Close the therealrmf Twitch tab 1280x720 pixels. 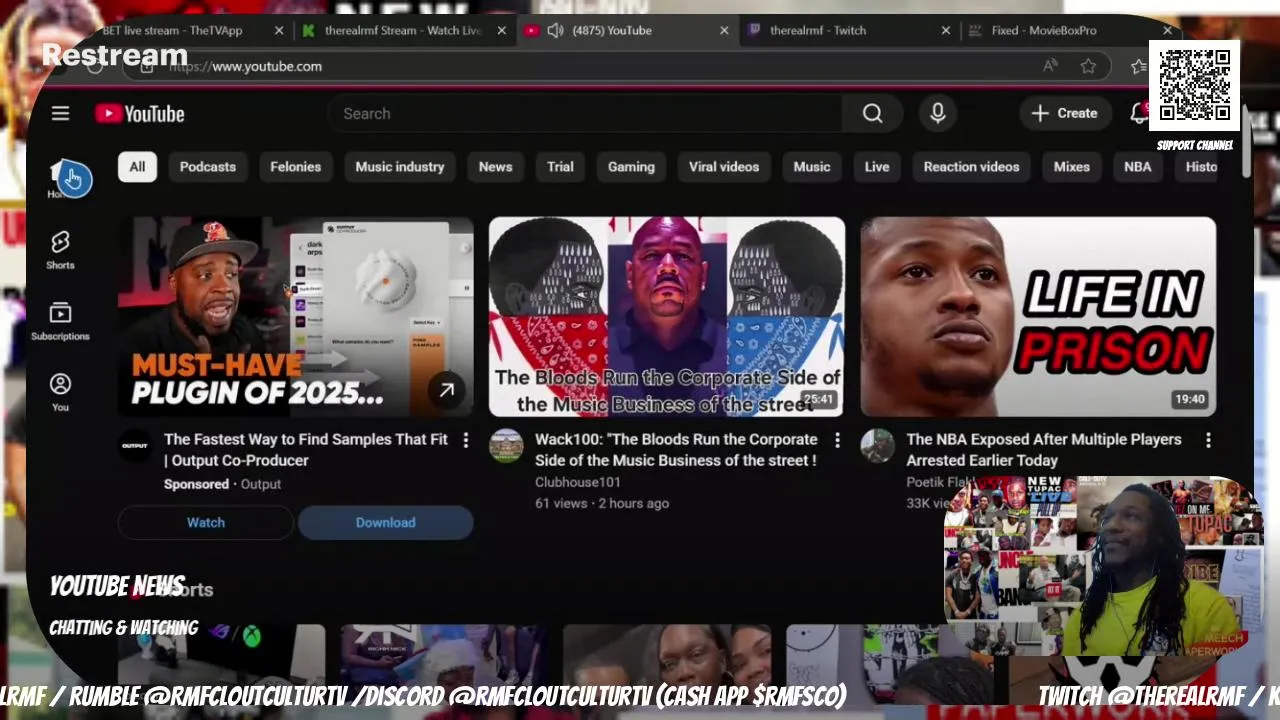(x=946, y=30)
